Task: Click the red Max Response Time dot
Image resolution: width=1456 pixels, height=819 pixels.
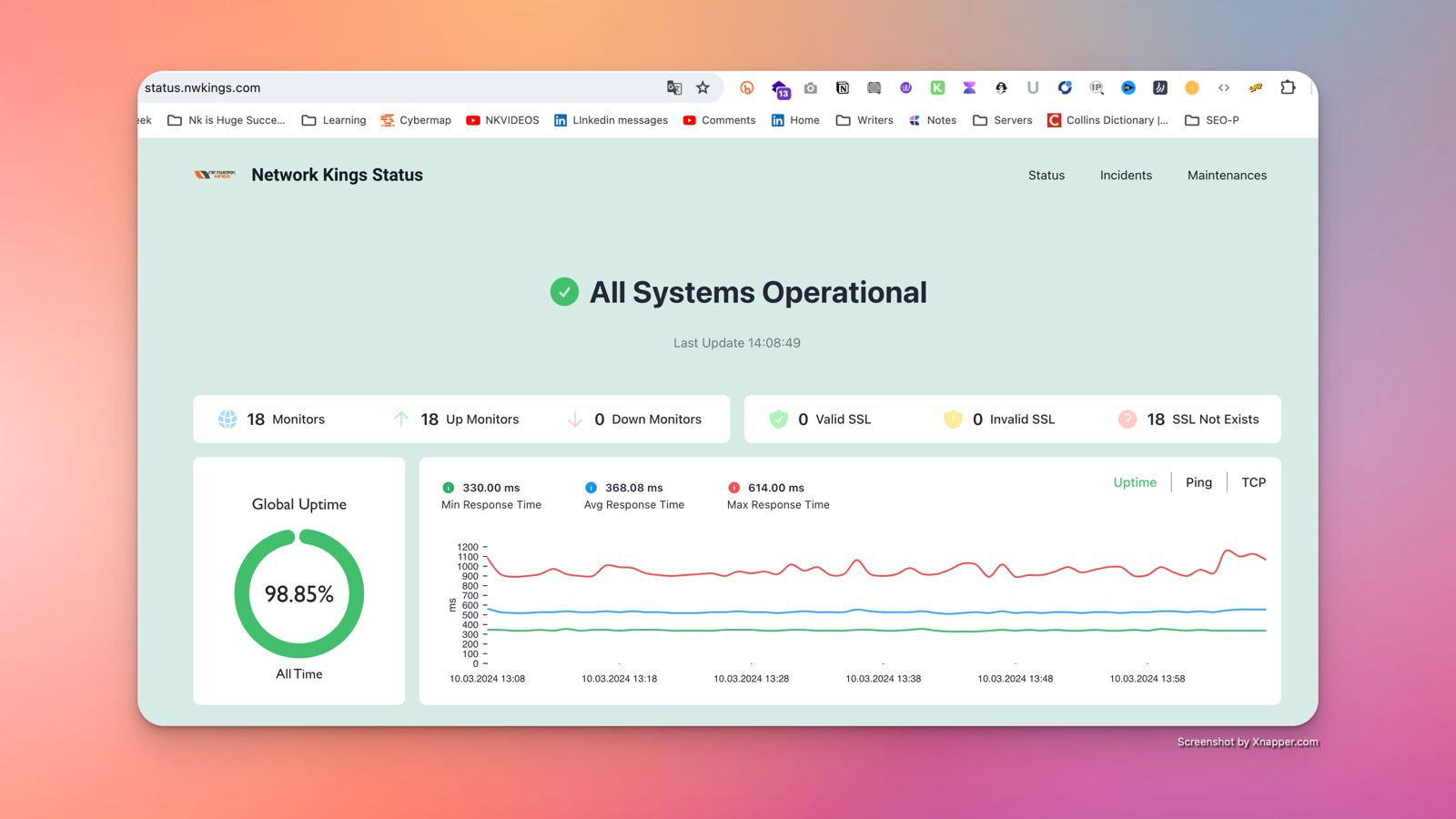Action: point(733,488)
